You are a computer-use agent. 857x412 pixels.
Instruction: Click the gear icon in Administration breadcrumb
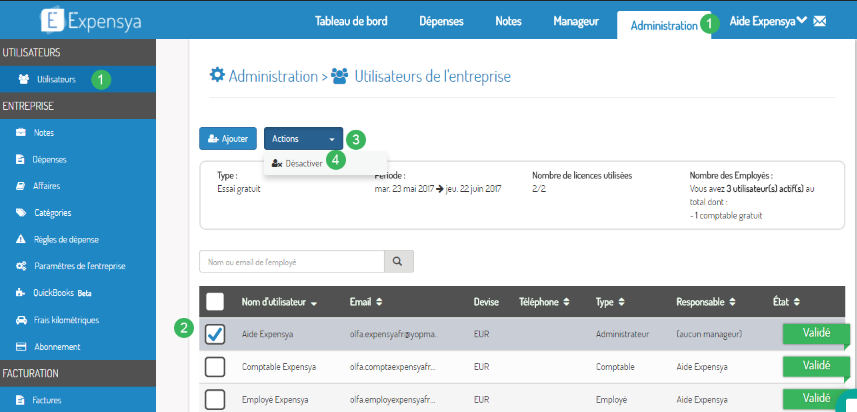pos(217,75)
